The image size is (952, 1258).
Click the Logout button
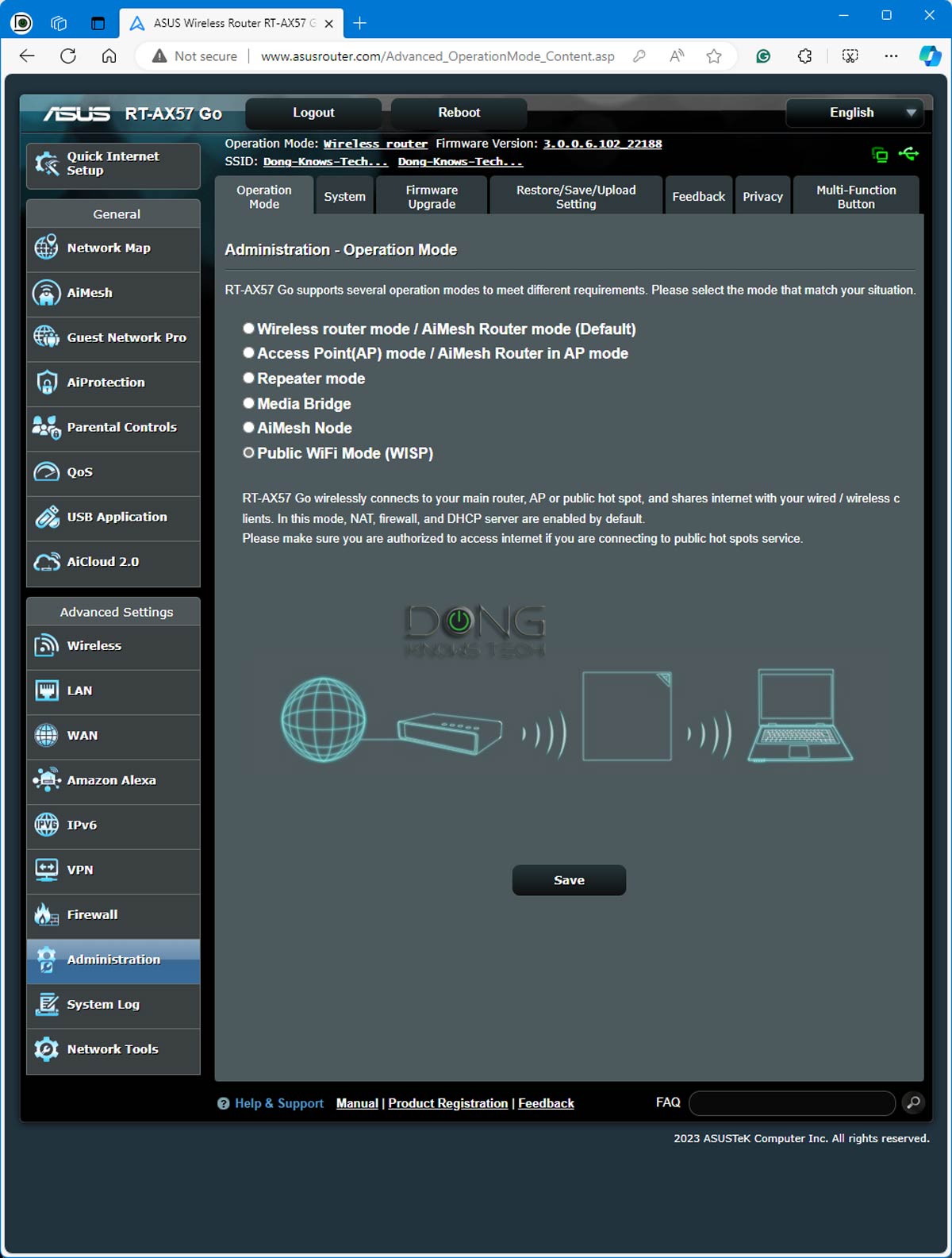tap(313, 113)
